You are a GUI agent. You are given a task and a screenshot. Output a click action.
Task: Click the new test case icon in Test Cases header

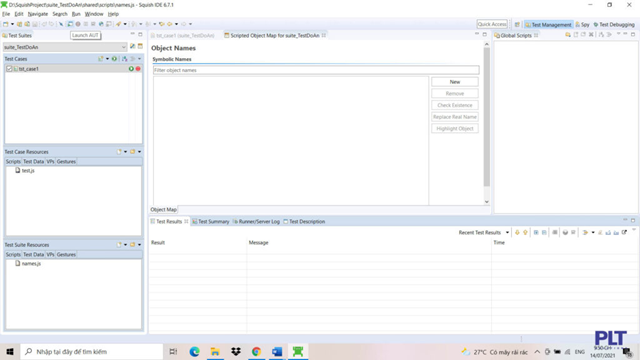(x=100, y=59)
